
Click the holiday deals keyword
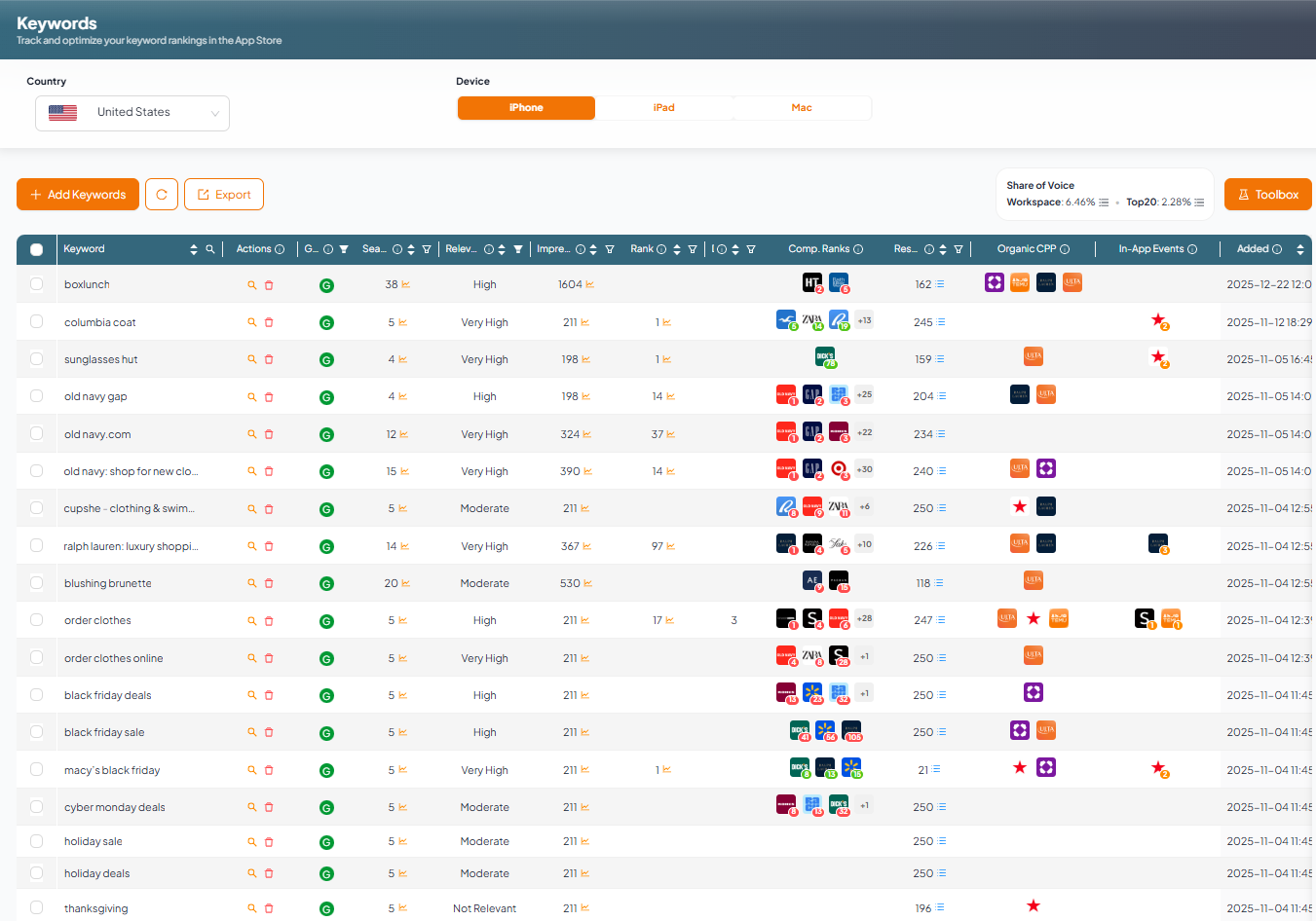click(96, 873)
